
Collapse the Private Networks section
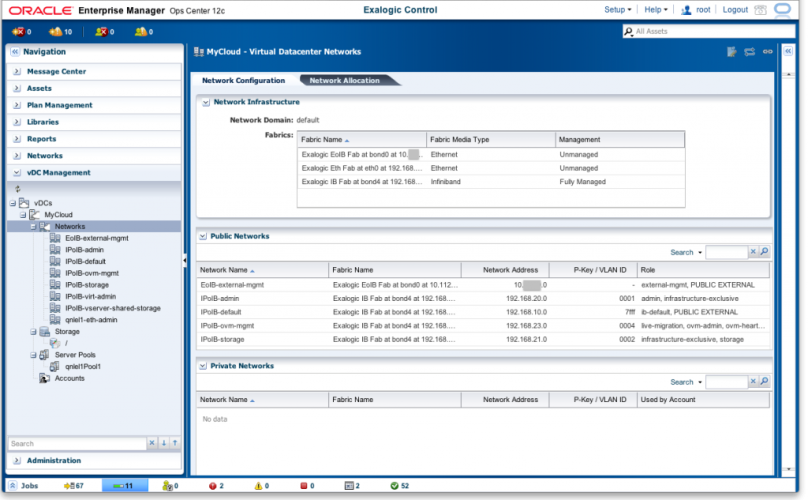pos(203,366)
